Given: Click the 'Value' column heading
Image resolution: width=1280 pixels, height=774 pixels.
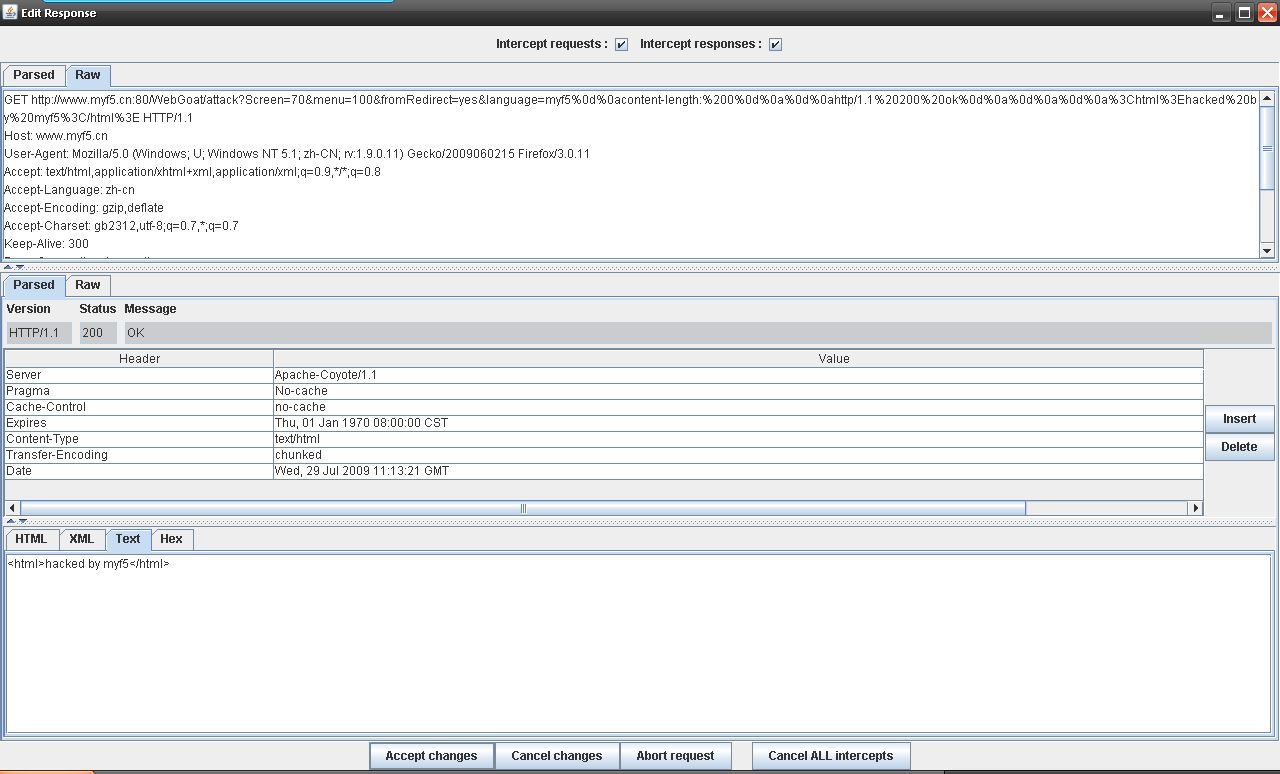Looking at the screenshot, I should click(x=738, y=358).
